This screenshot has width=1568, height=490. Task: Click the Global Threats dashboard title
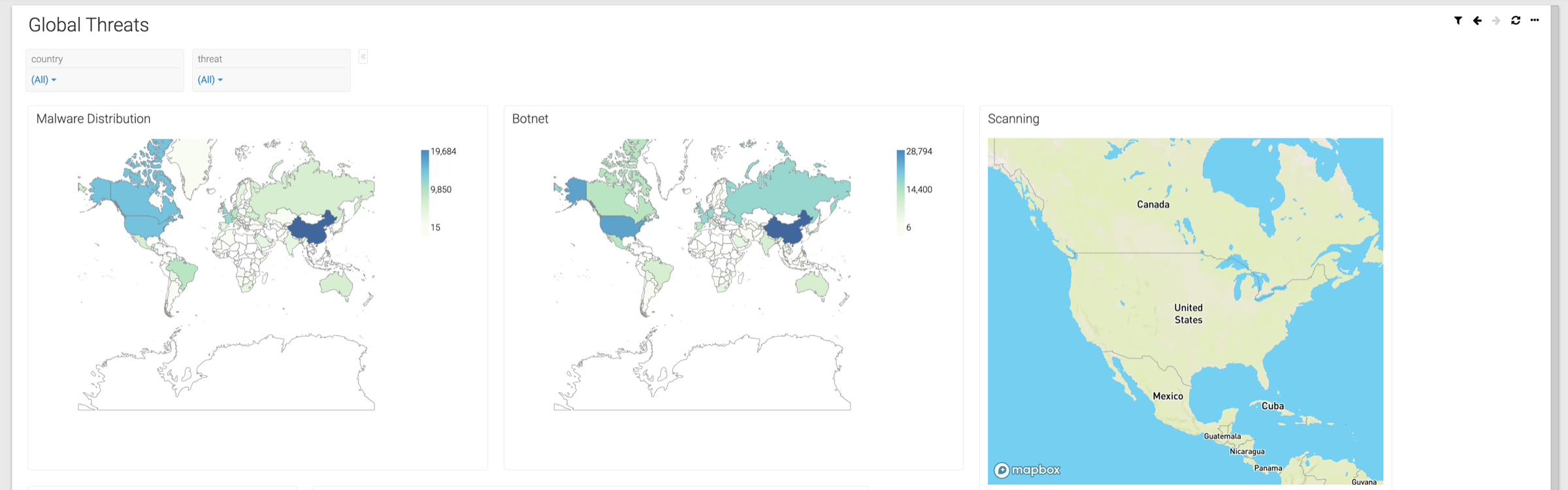pyautogui.click(x=89, y=25)
